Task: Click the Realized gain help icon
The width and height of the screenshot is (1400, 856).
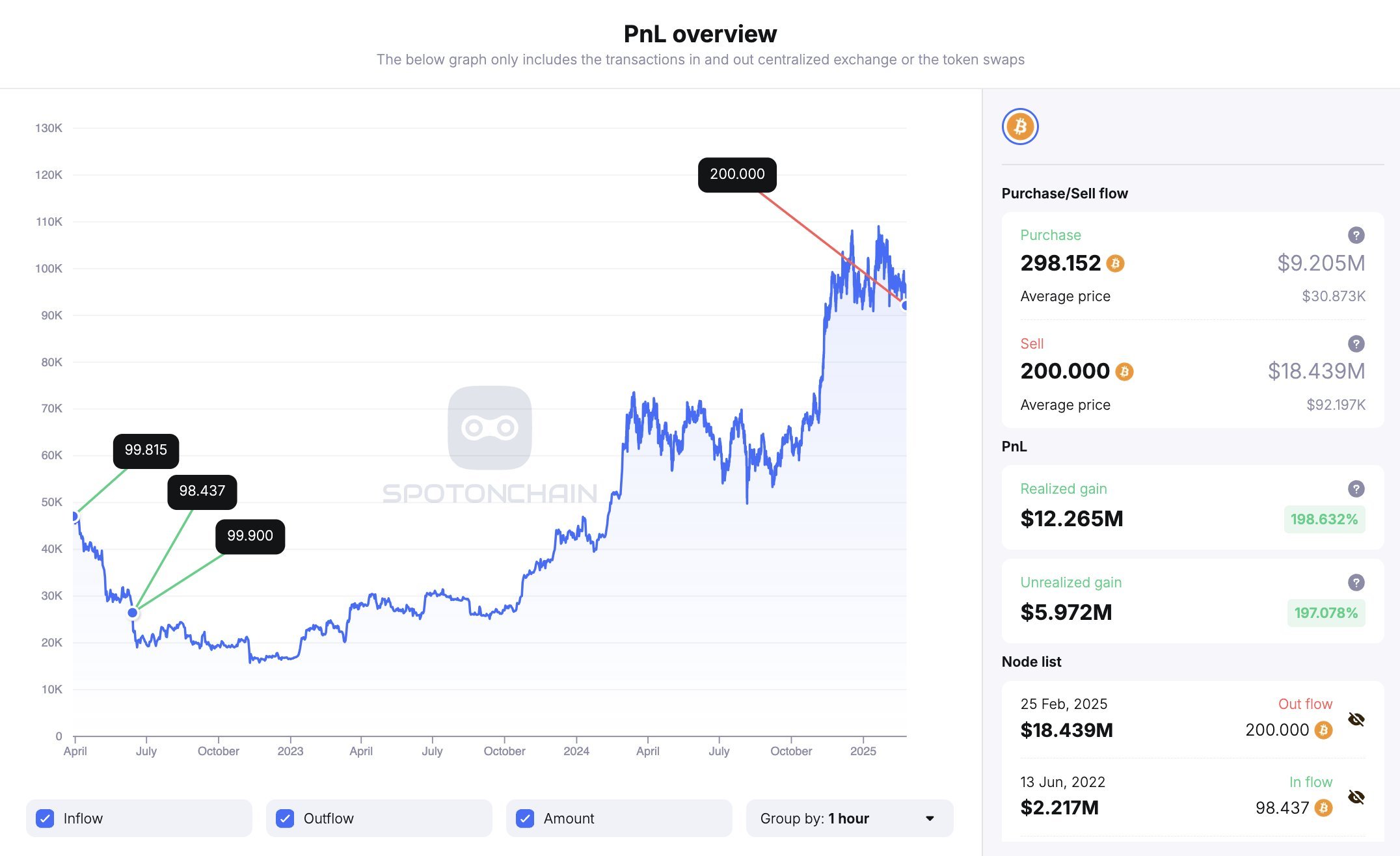Action: 1356,488
